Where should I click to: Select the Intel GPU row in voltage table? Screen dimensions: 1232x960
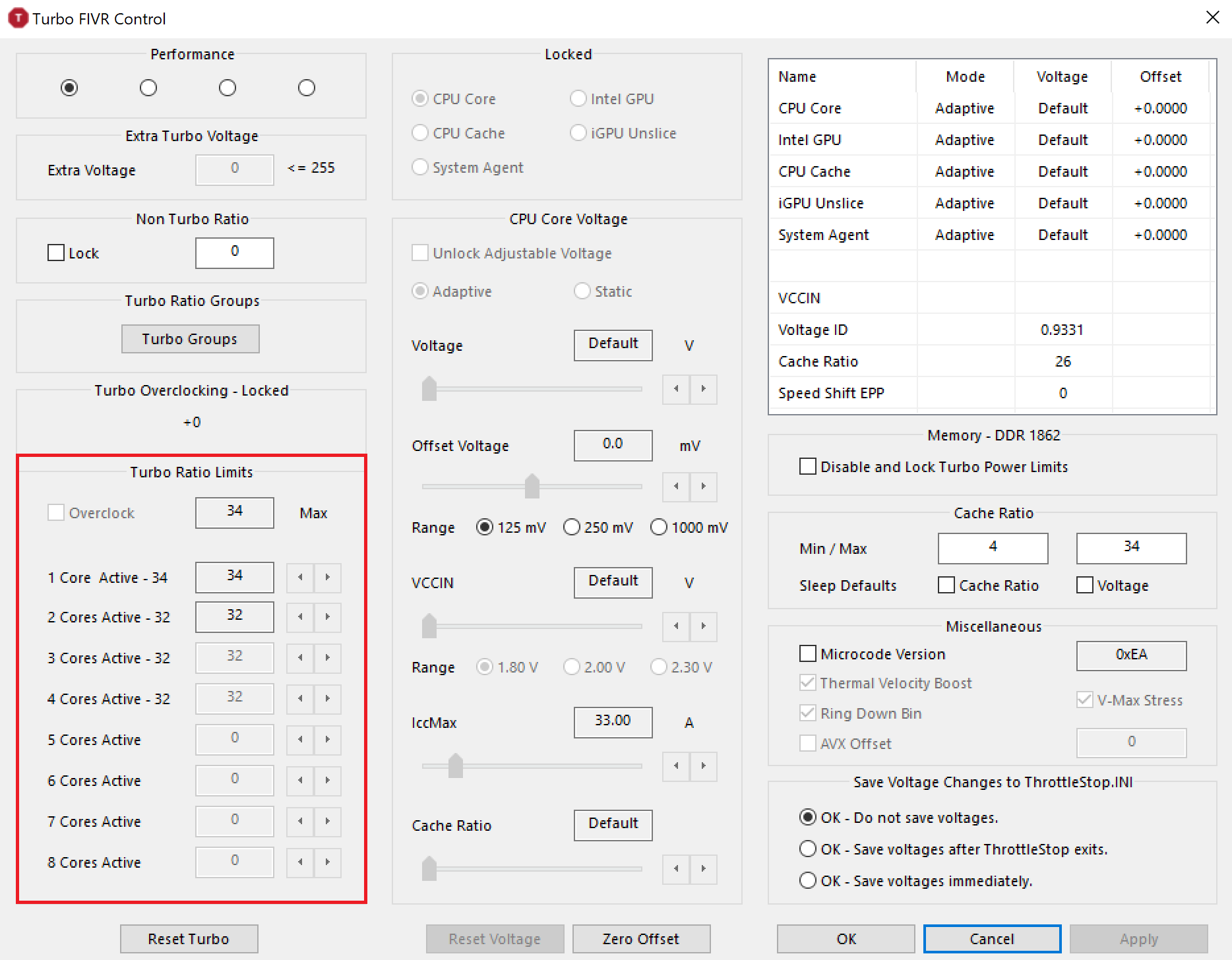991,140
